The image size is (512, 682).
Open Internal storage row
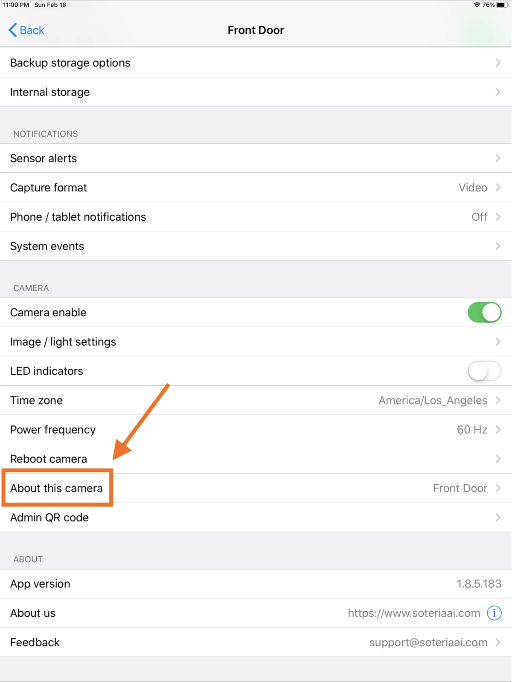tap(256, 92)
